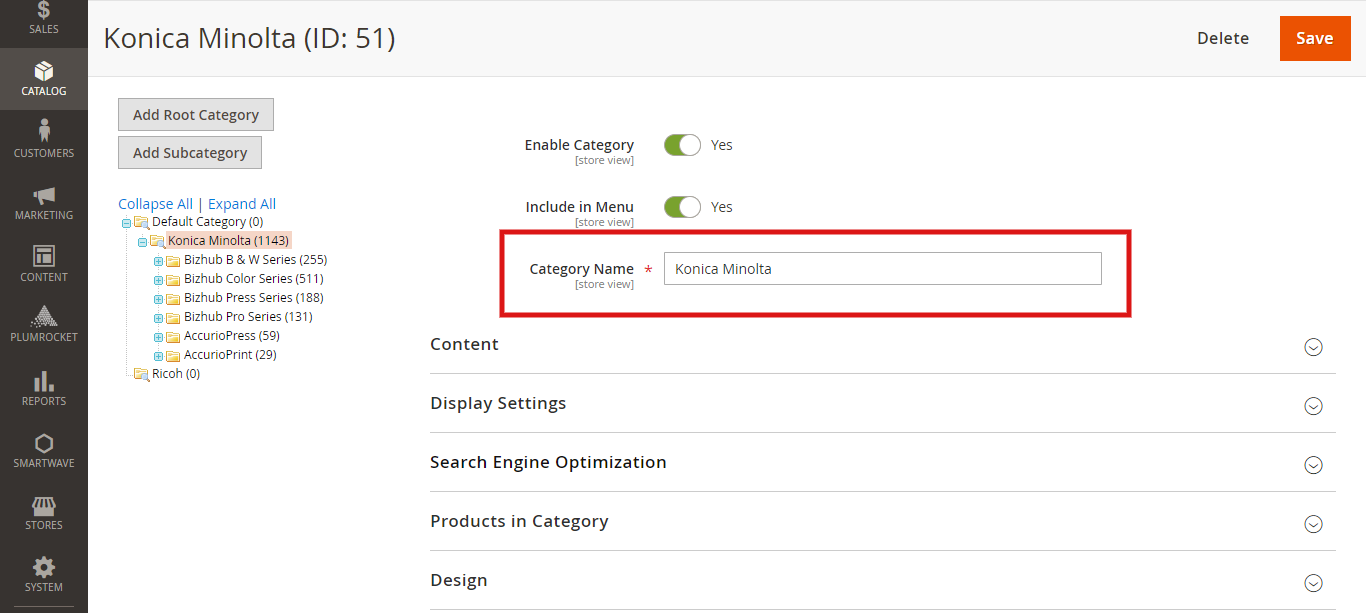This screenshot has height=613, width=1366.
Task: Select Bizhub Color Series (511)
Action: (x=254, y=279)
